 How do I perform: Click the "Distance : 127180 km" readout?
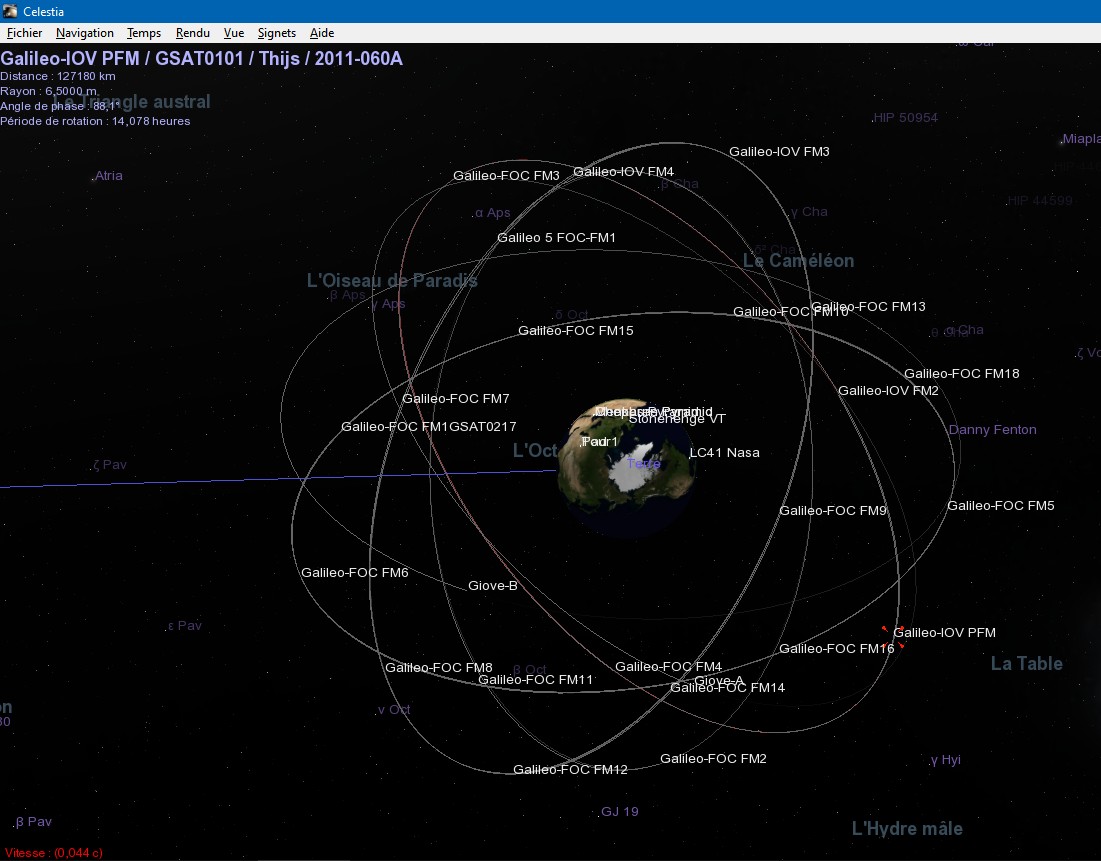[58, 77]
